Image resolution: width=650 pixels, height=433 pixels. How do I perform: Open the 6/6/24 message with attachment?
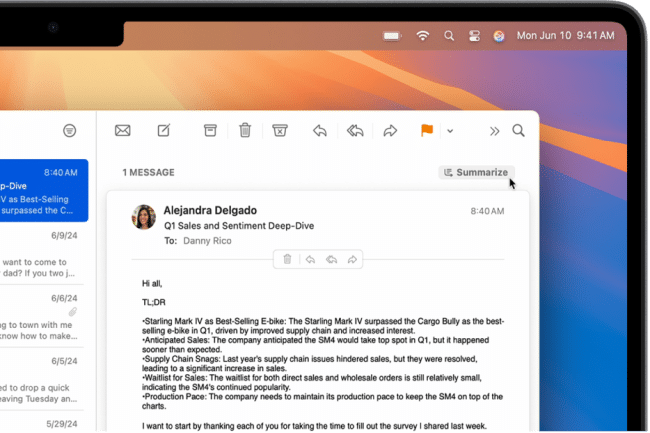pos(41,317)
